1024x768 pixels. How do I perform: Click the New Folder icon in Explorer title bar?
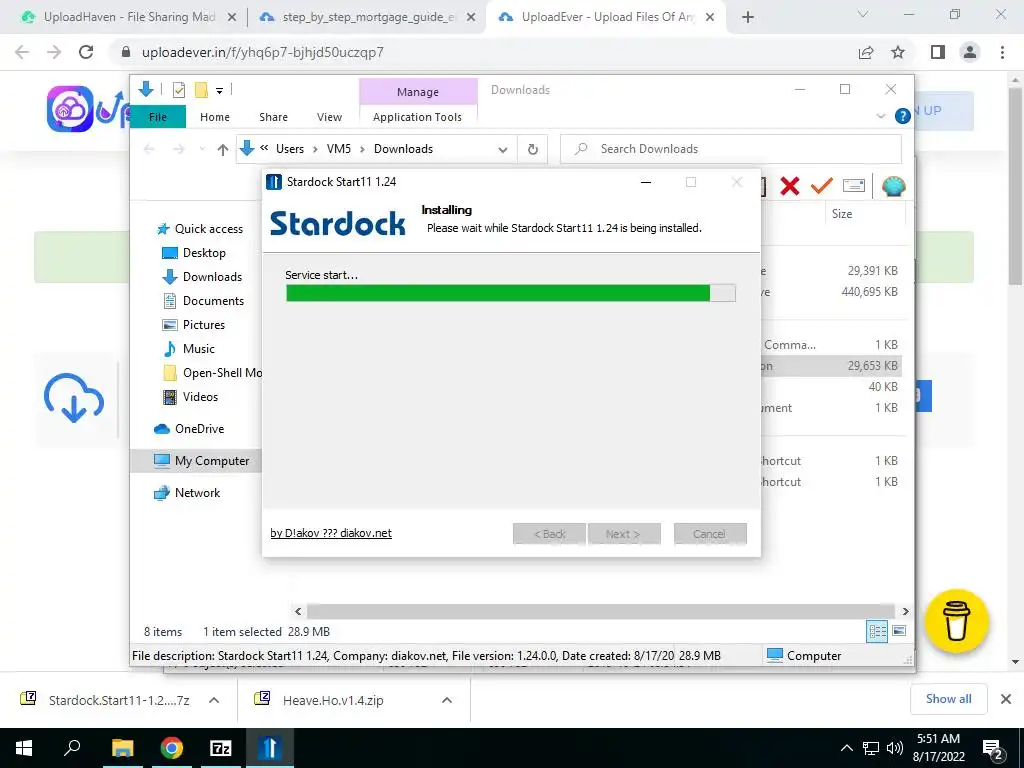201,90
